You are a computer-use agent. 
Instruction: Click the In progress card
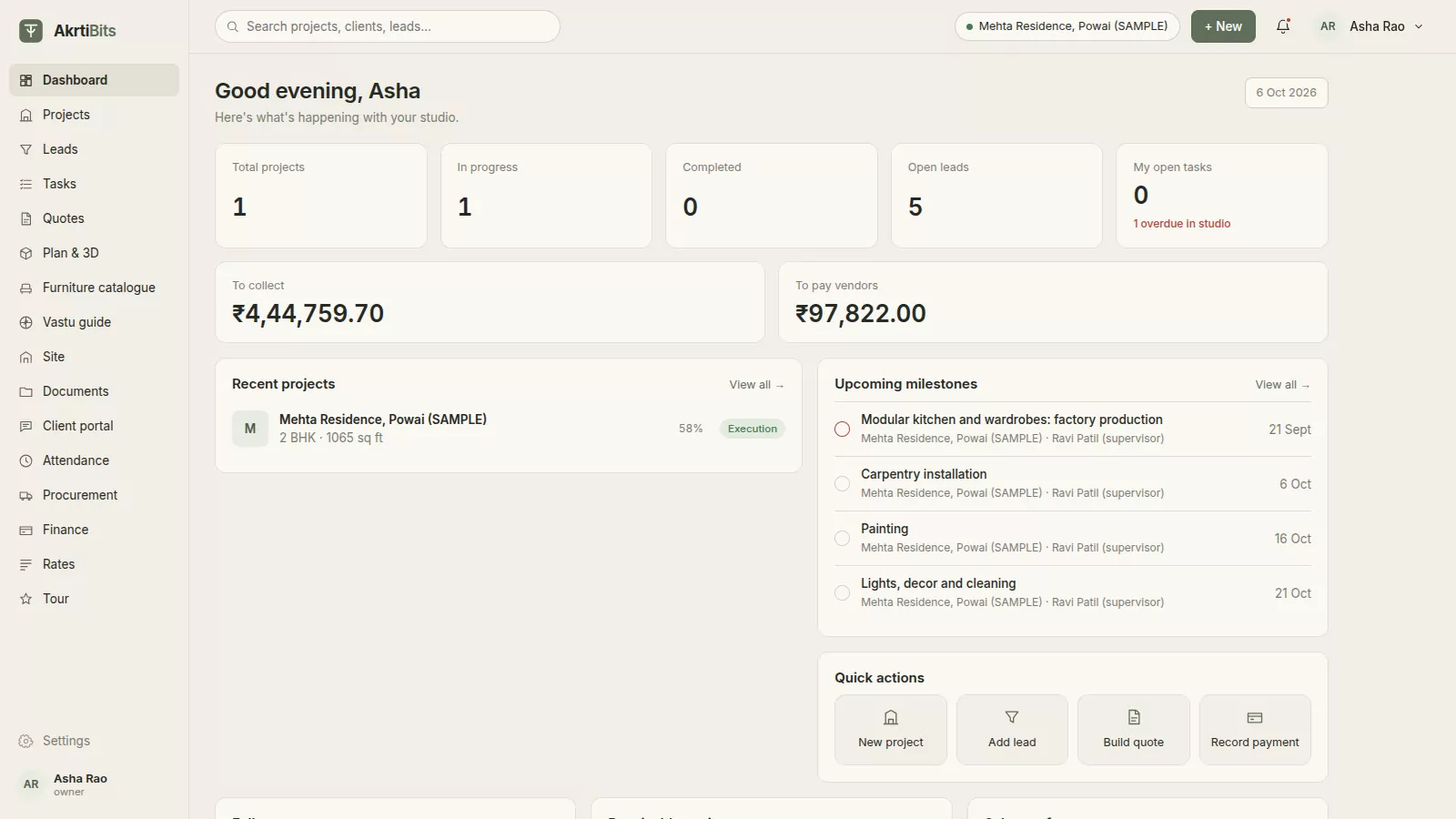tap(546, 196)
